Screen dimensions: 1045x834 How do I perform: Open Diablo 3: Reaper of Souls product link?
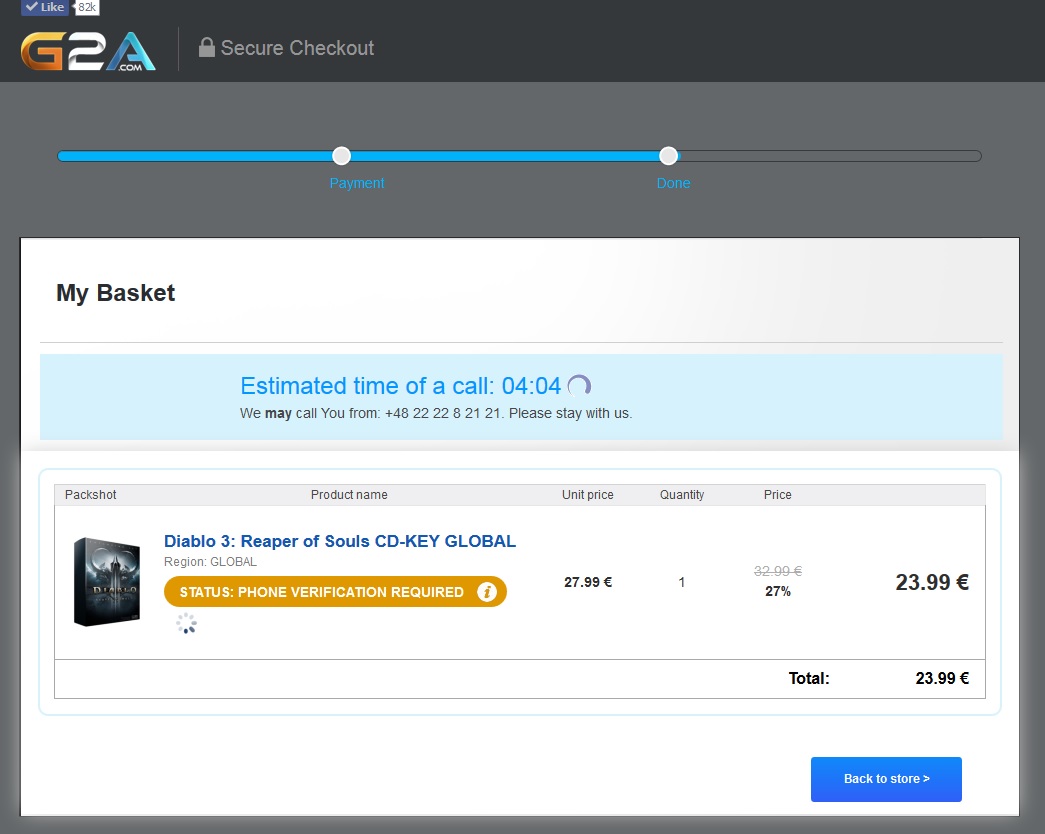click(x=340, y=541)
